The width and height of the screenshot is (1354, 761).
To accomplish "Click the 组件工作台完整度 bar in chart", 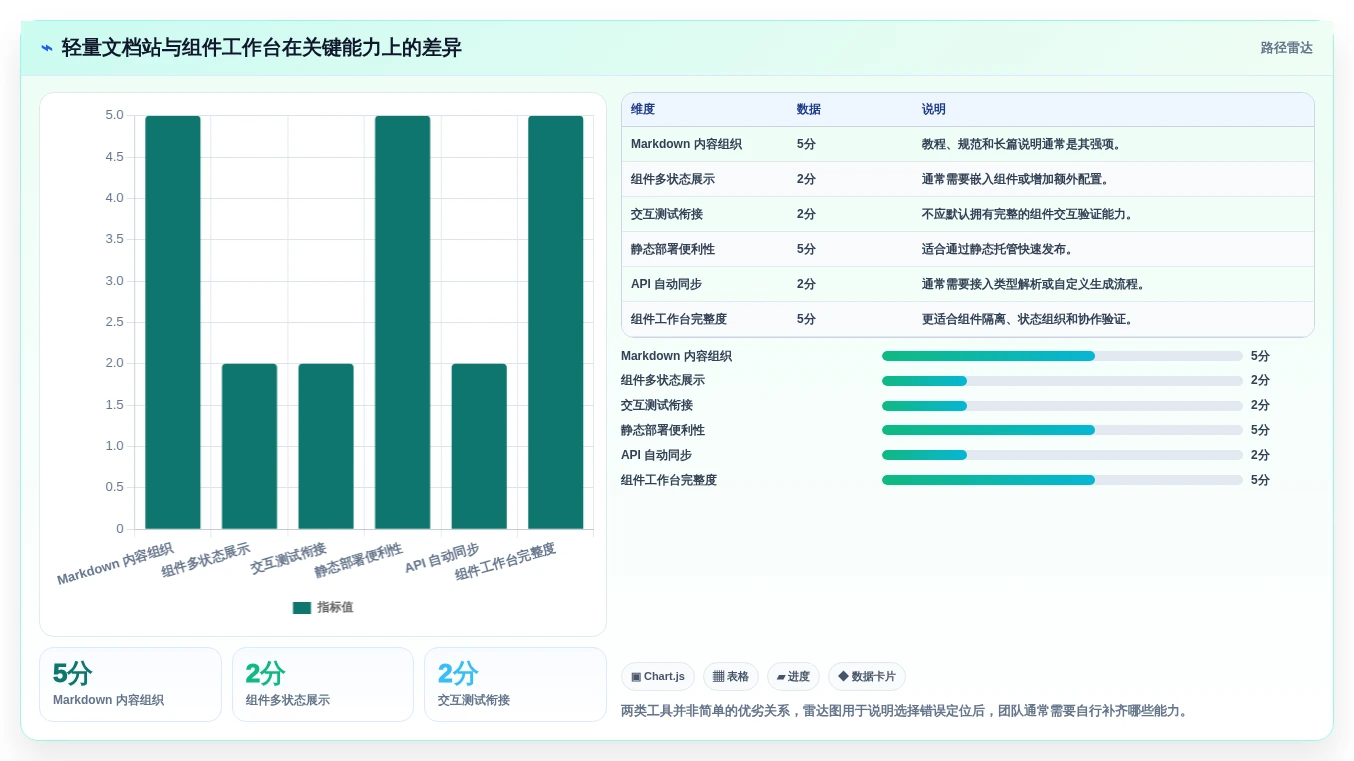I will (556, 322).
